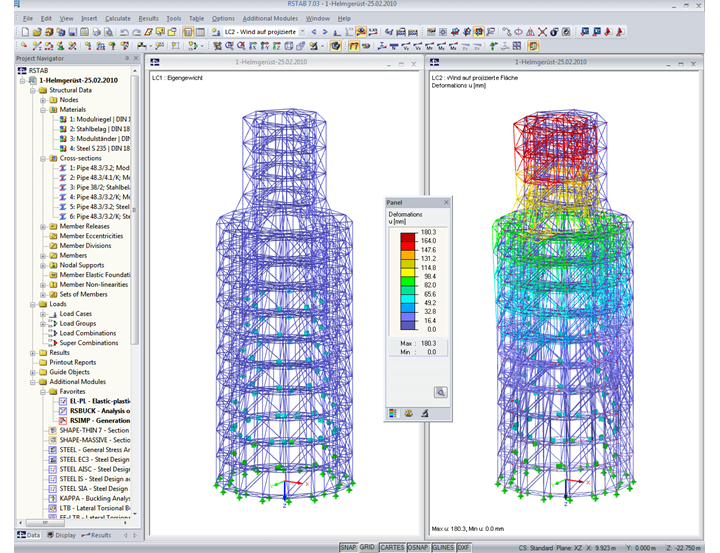Image resolution: width=720 pixels, height=553 pixels.
Task: Show bending moment Mz results icon
Action: coord(453,46)
